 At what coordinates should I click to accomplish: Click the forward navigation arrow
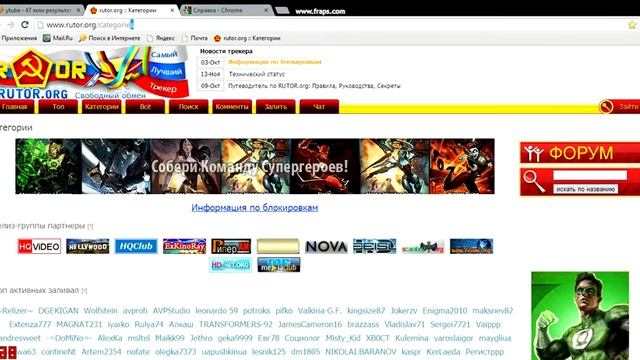click(x=11, y=25)
